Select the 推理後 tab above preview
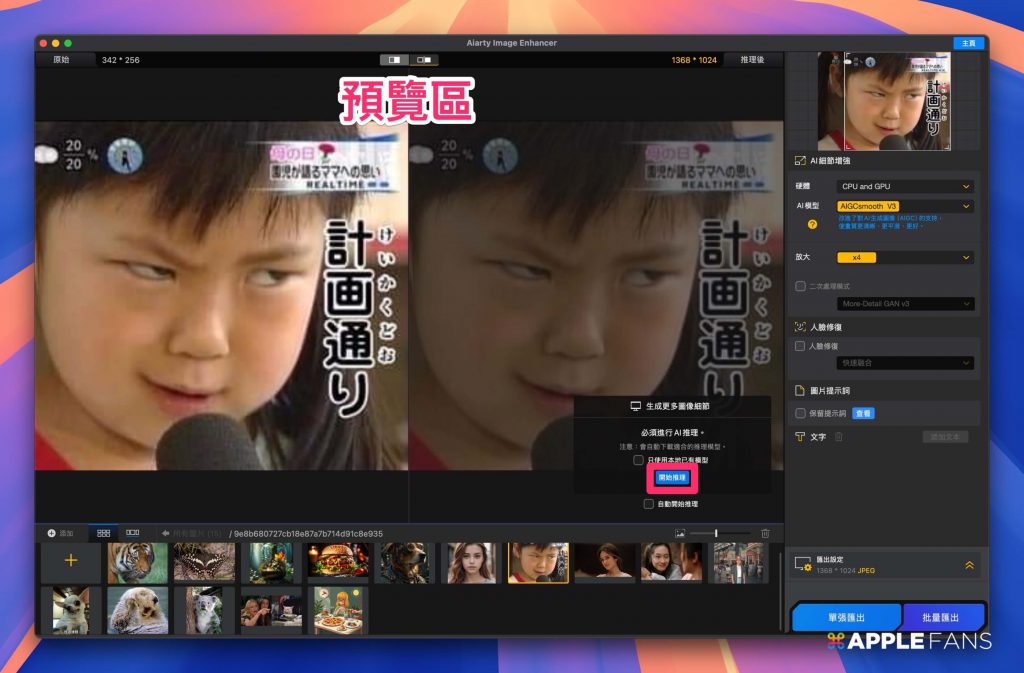Screen dimensions: 1024x673 pyautogui.click(x=752, y=60)
